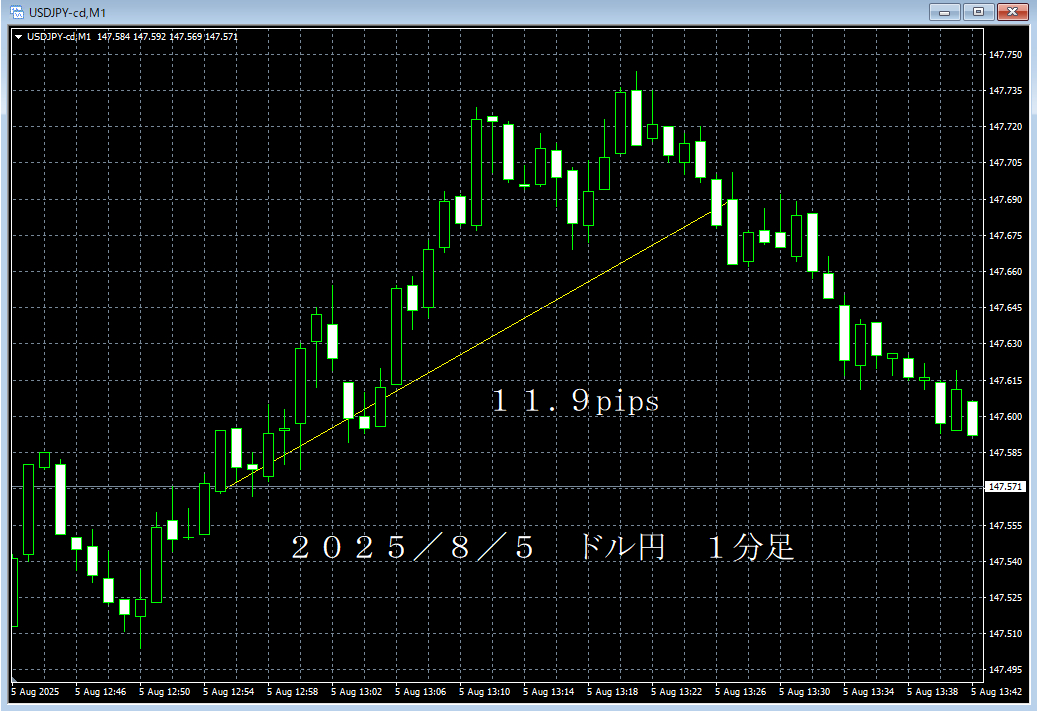
Task: Click the 147.750 price scale label
Action: click(x=1005, y=55)
